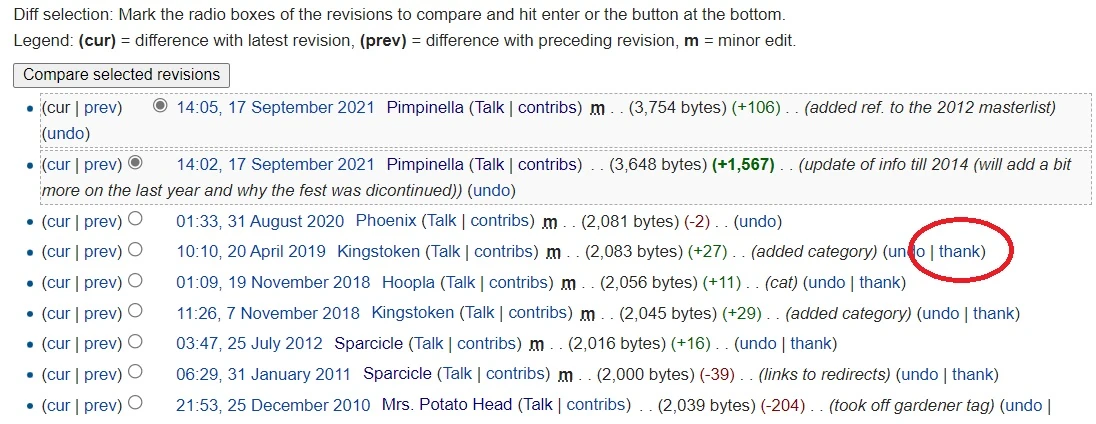Select radio for 14:05, 17 September 2021 revision
1096x424 pixels.
click(x=160, y=106)
